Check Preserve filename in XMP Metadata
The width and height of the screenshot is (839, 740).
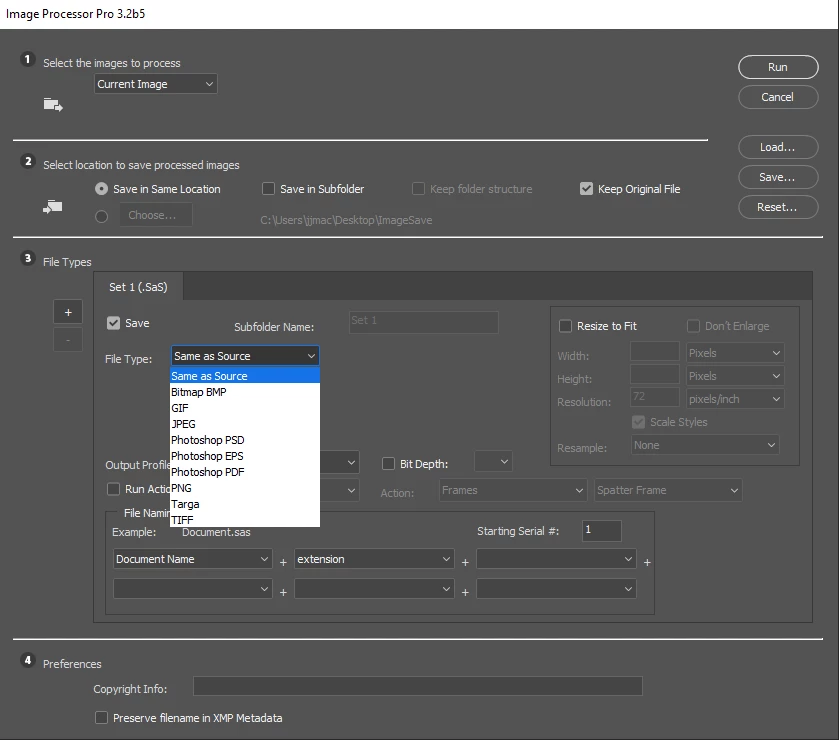[101, 718]
